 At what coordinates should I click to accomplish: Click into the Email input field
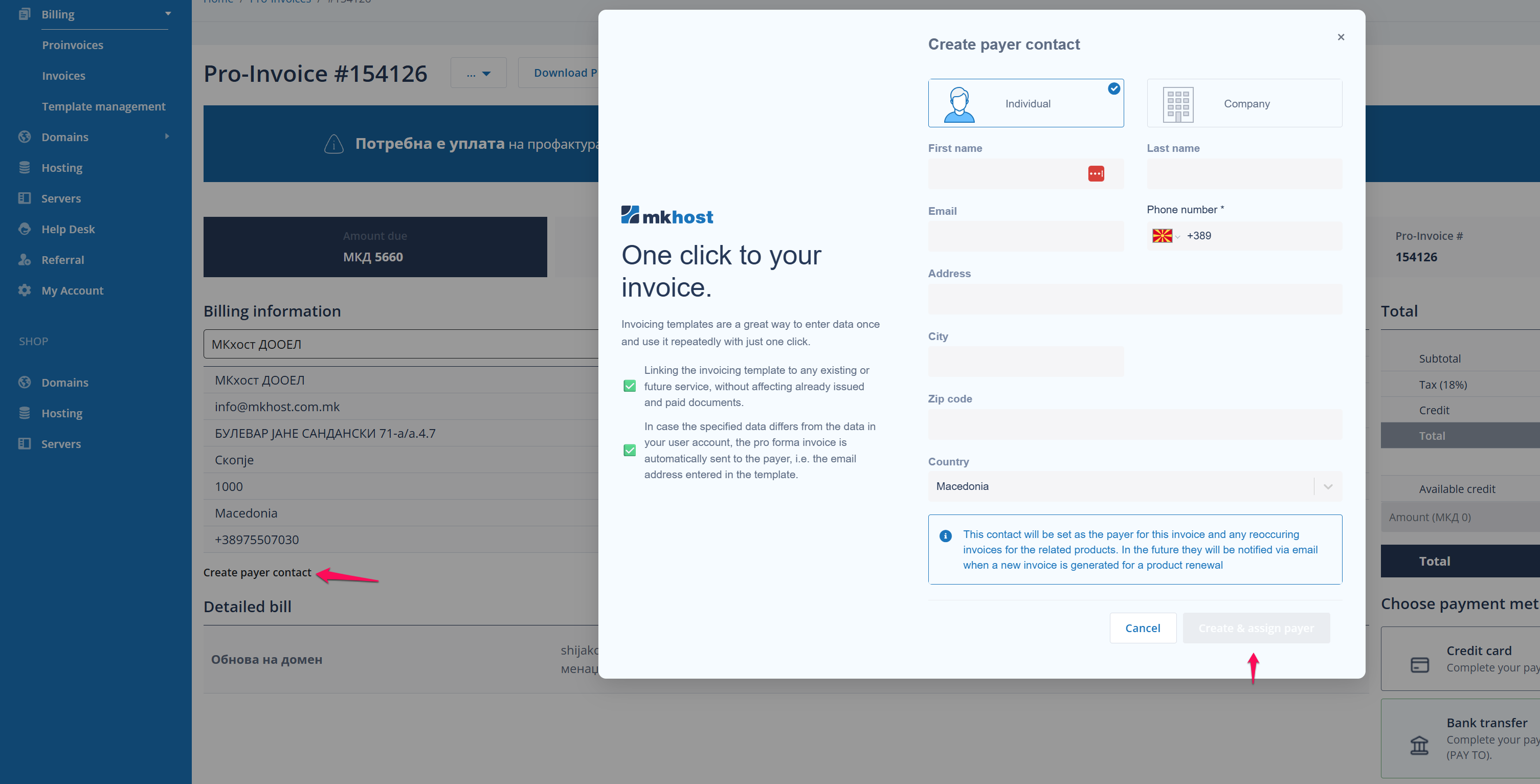pos(1025,237)
